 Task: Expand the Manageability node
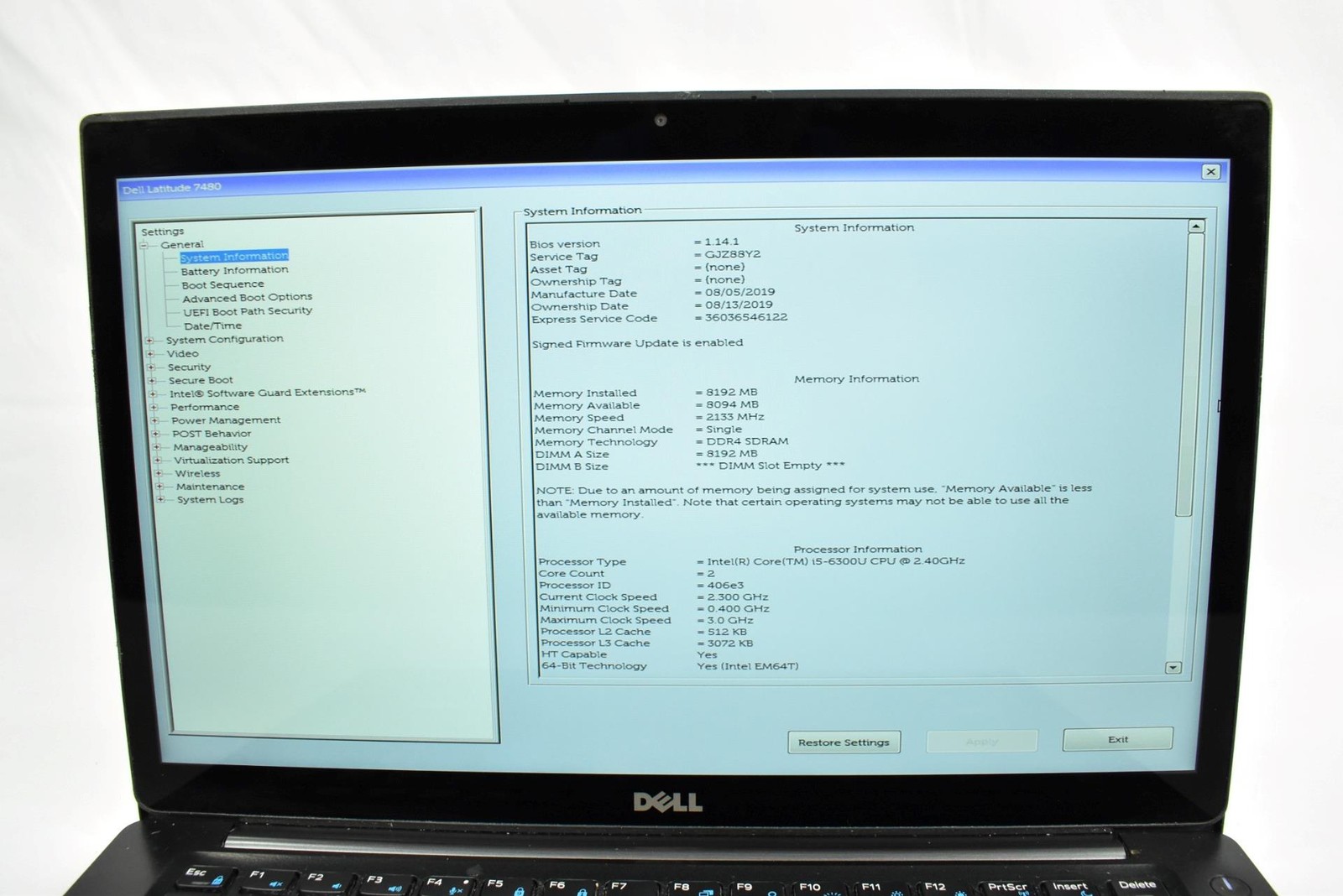156,447
